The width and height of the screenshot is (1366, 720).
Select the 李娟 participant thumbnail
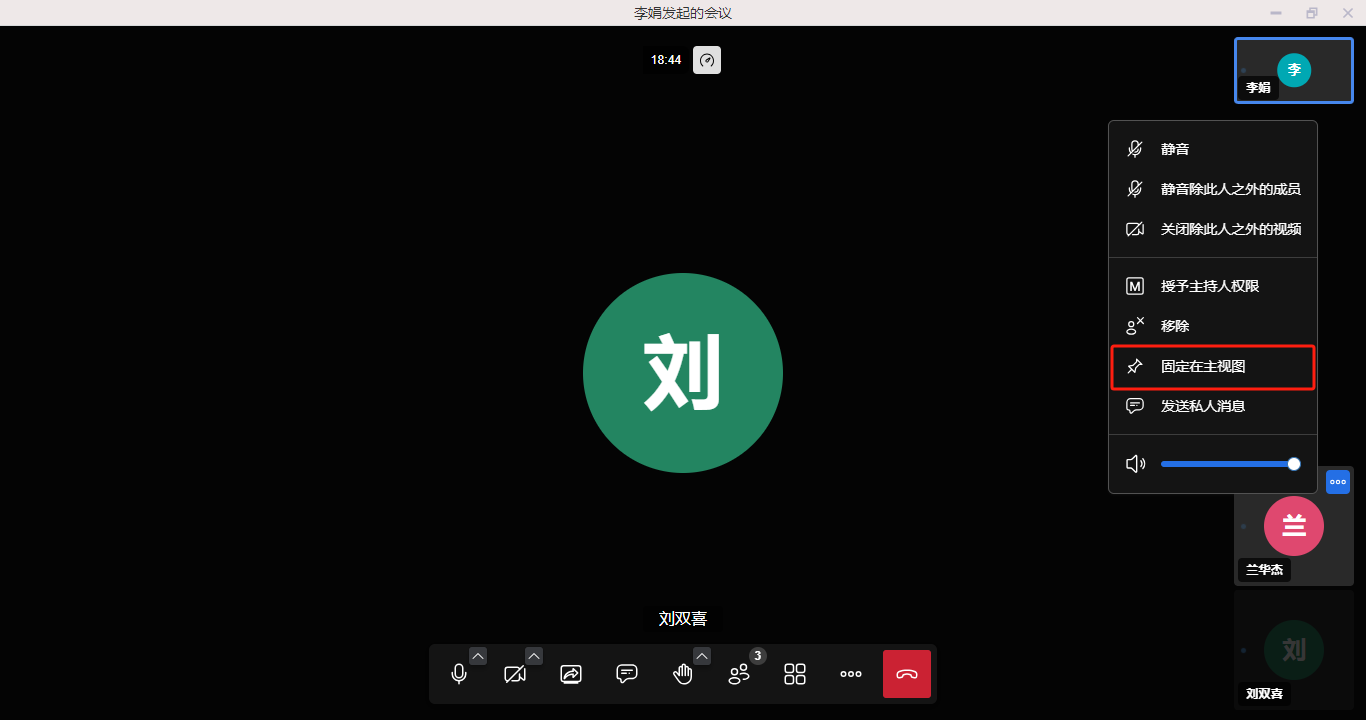pyautogui.click(x=1294, y=70)
